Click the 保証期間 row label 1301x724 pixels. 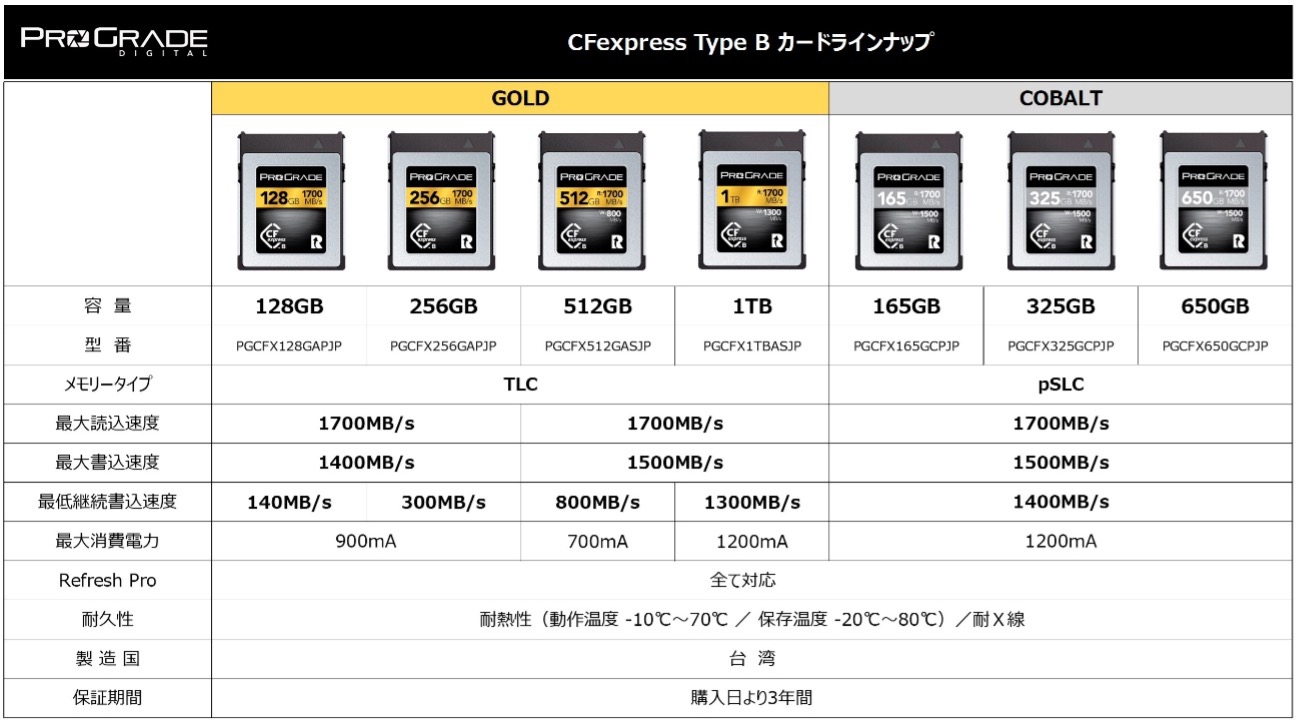(107, 697)
